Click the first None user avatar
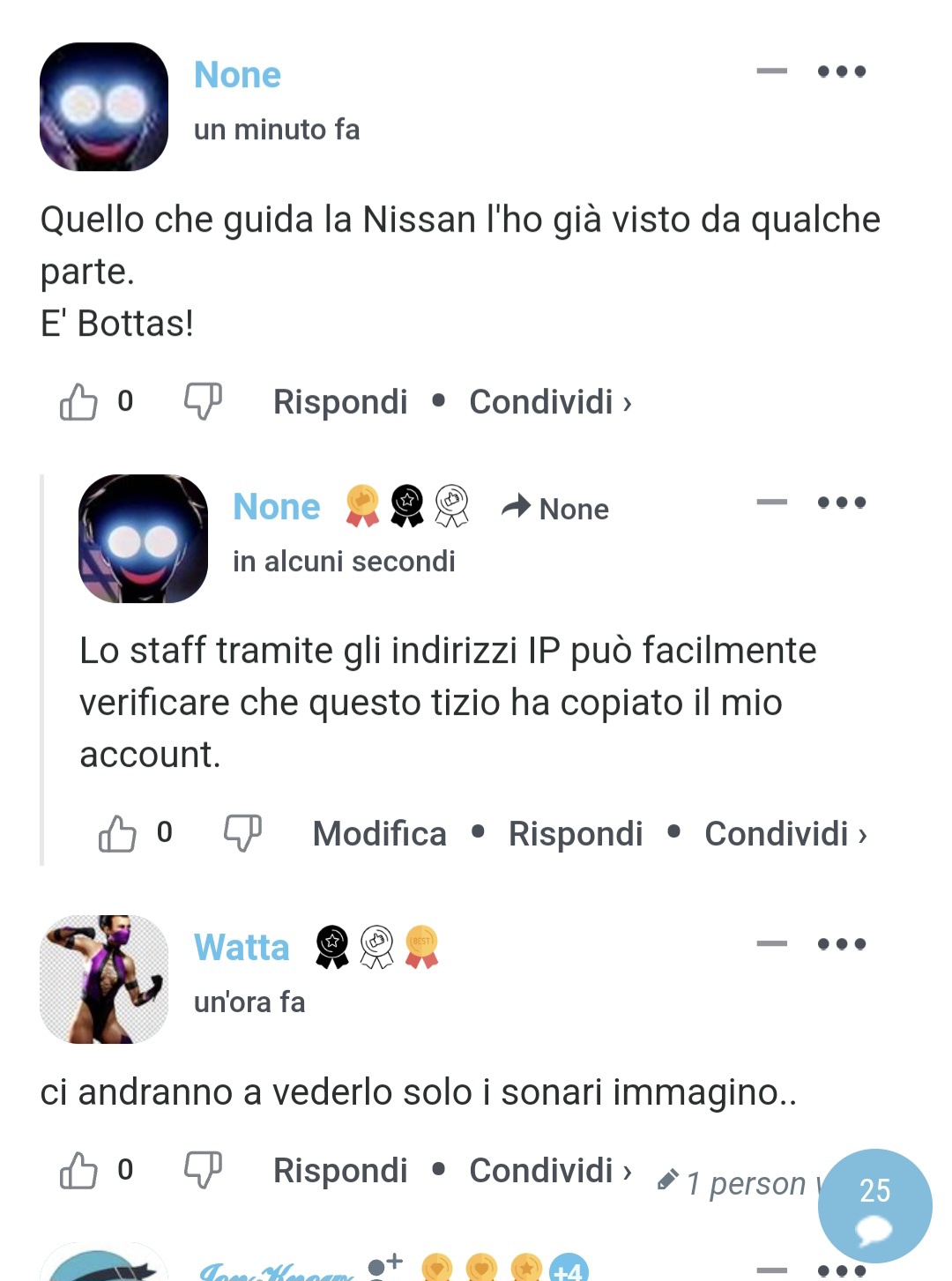 (104, 107)
